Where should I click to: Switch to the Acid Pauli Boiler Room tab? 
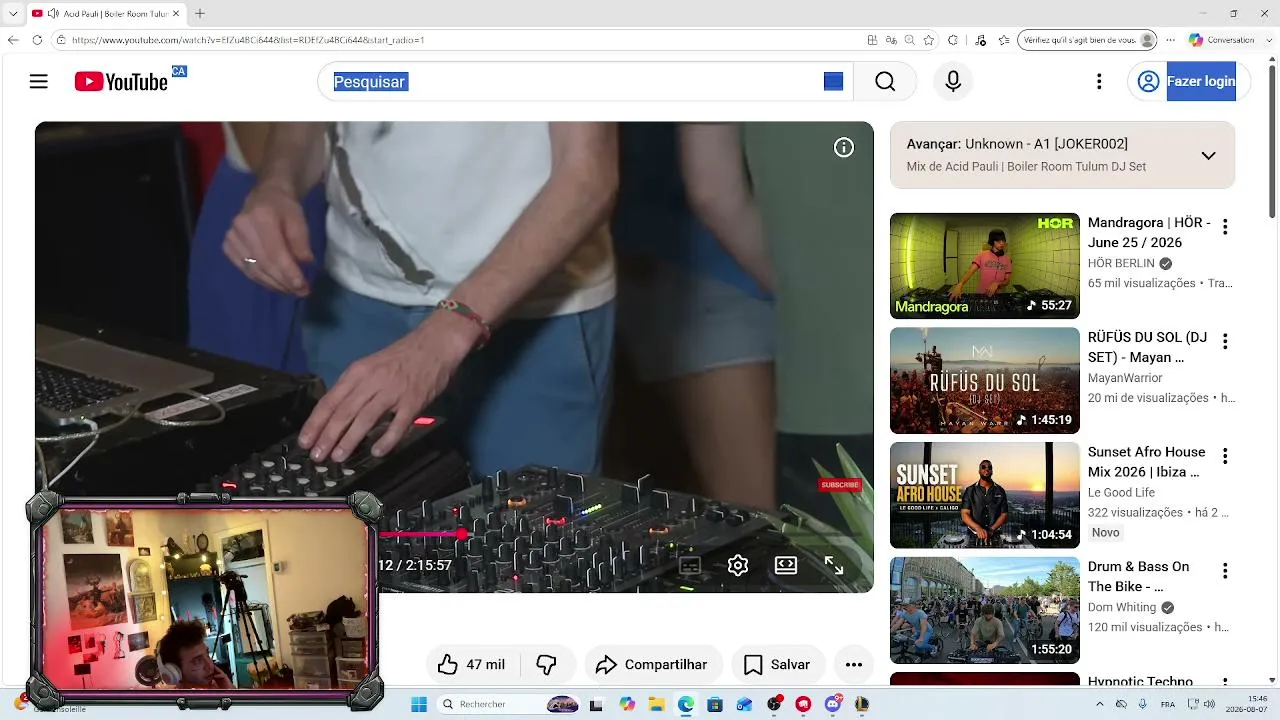point(105,14)
